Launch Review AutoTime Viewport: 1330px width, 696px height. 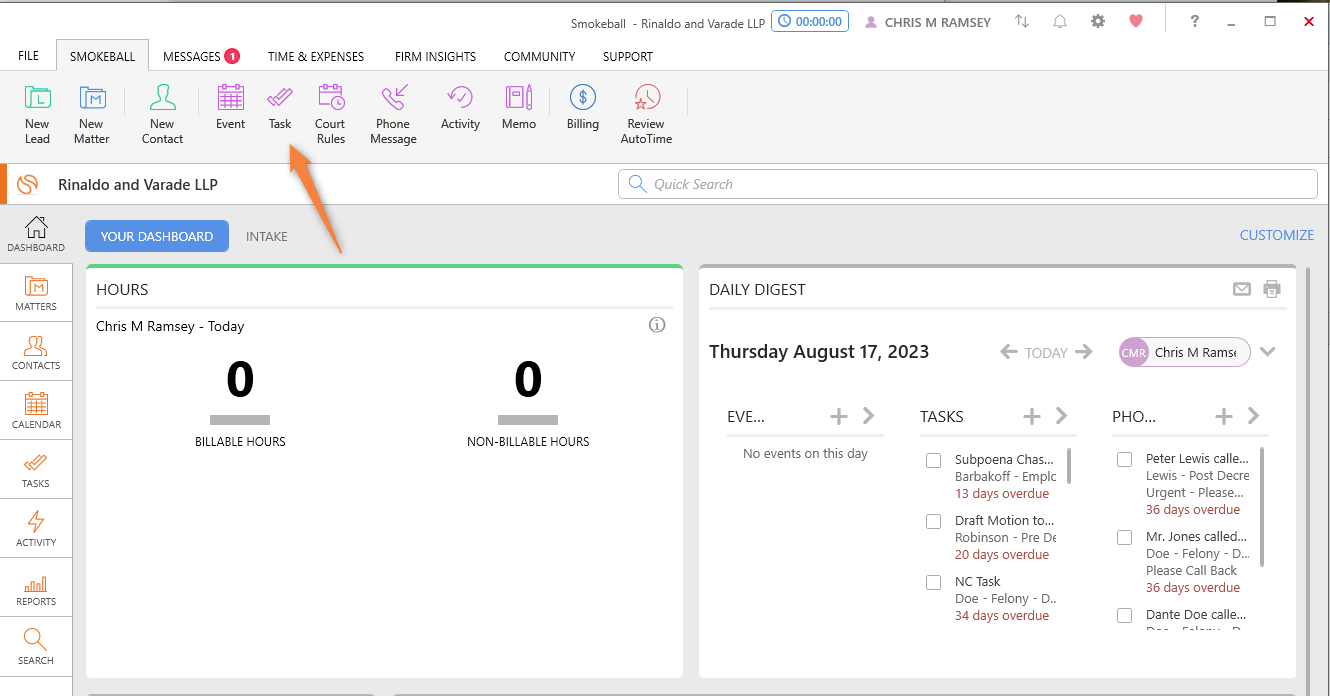(x=646, y=115)
